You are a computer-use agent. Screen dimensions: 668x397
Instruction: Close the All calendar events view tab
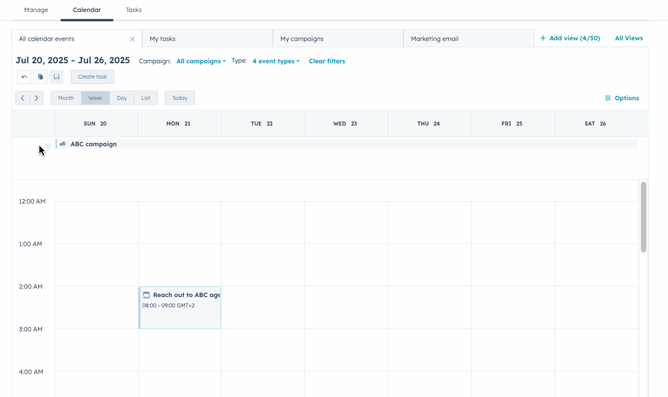coord(132,39)
